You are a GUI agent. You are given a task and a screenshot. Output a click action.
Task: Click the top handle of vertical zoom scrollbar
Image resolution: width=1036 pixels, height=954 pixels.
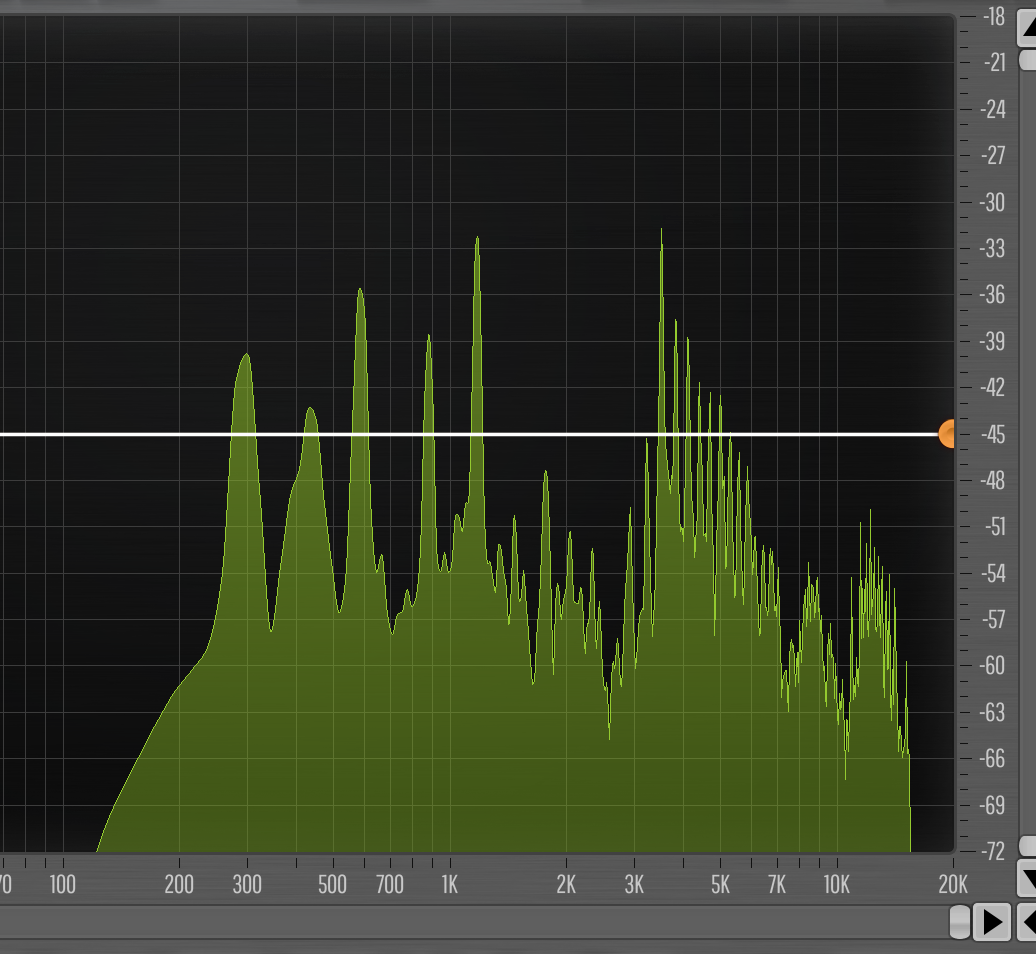tap(1027, 60)
